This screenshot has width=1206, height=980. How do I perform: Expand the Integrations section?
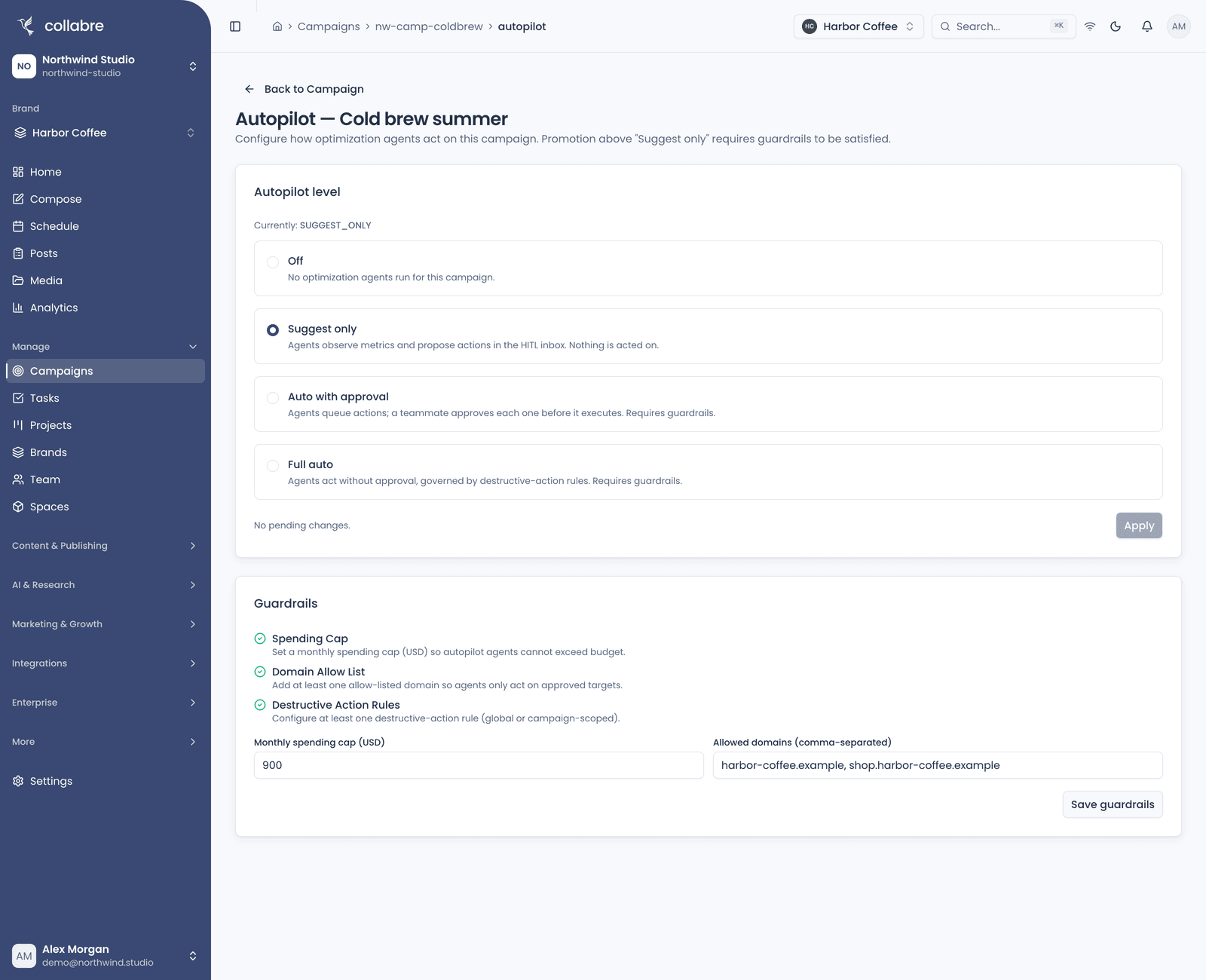tap(106, 663)
